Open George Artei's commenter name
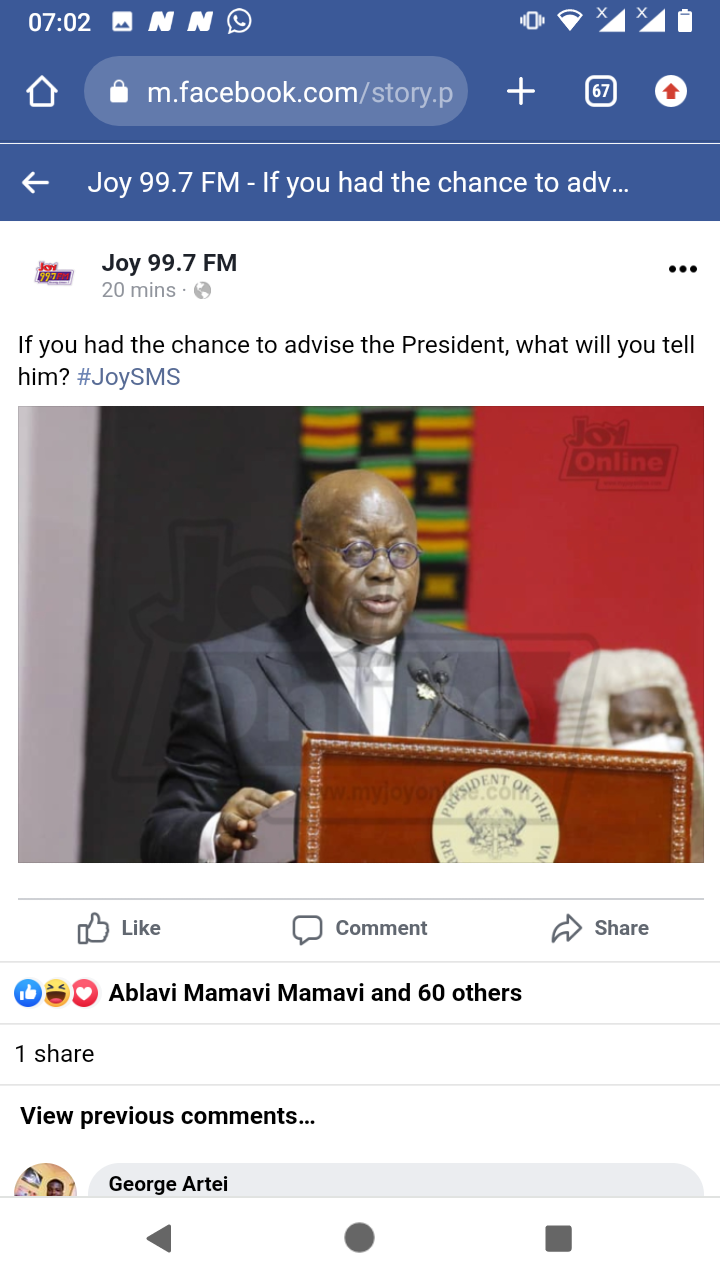 point(168,1184)
